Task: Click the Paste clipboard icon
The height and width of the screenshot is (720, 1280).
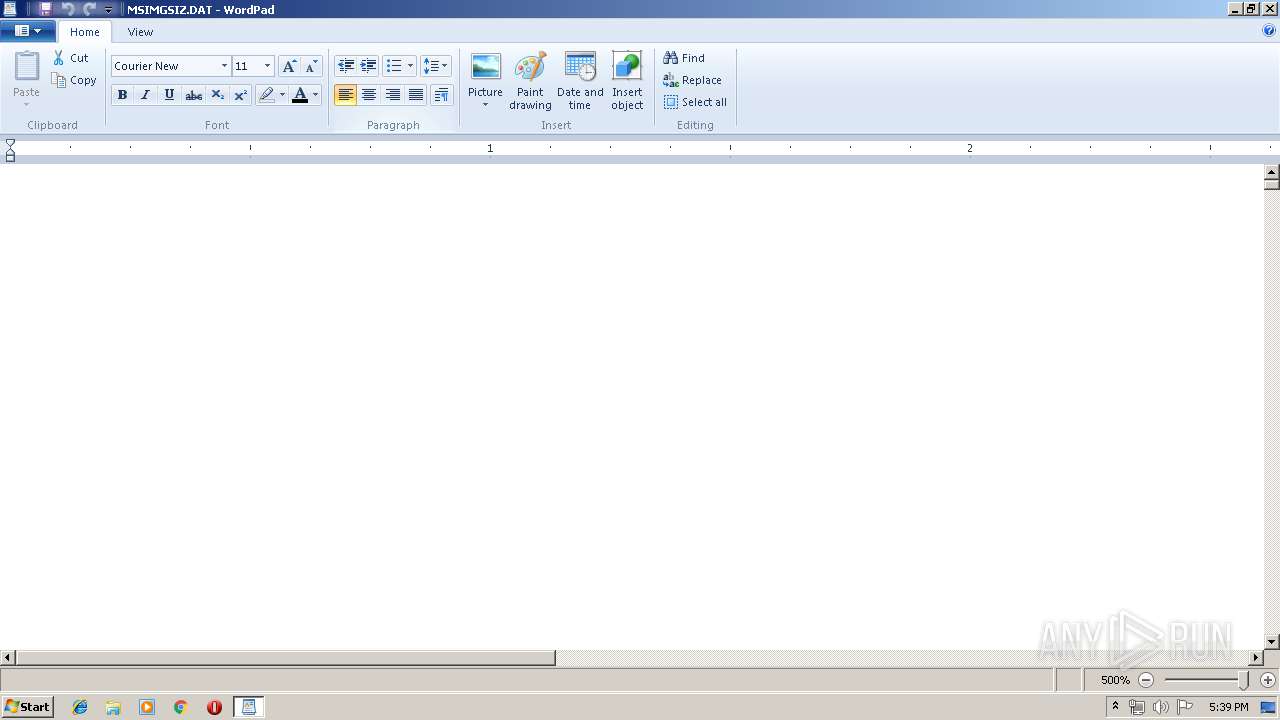Action: click(x=27, y=67)
